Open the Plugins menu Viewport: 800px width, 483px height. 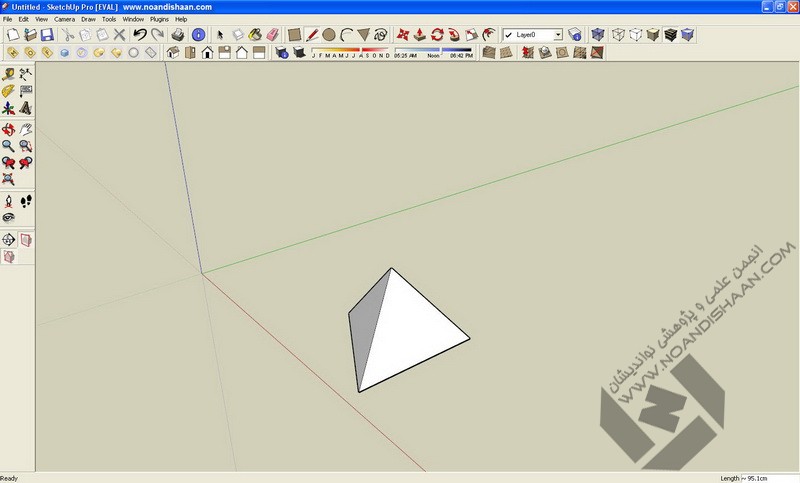[x=160, y=19]
